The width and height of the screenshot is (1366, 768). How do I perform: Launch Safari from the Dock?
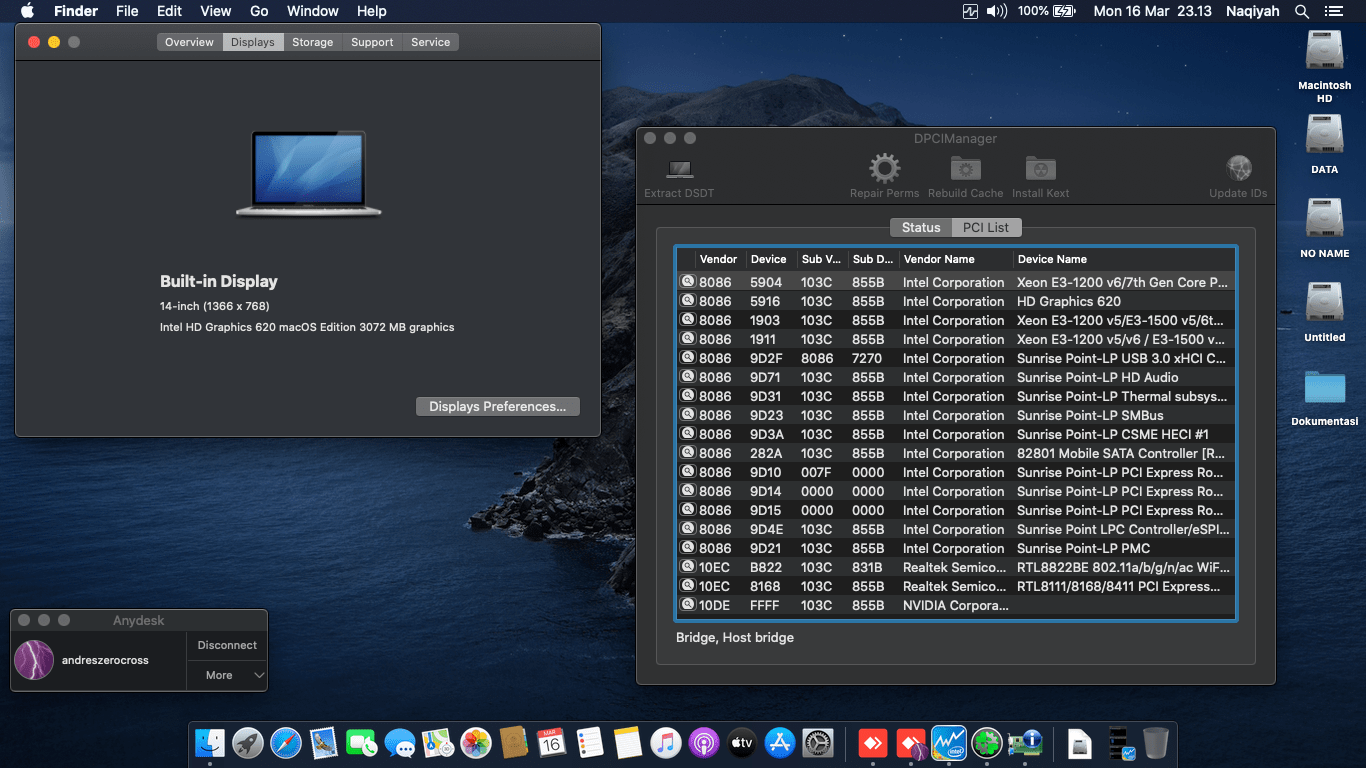[286, 742]
